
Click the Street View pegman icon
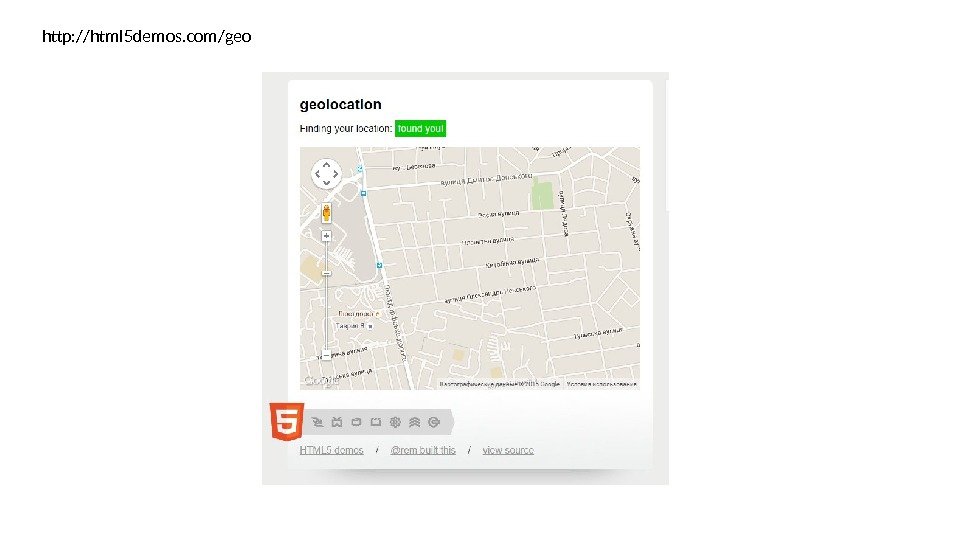coord(326,213)
